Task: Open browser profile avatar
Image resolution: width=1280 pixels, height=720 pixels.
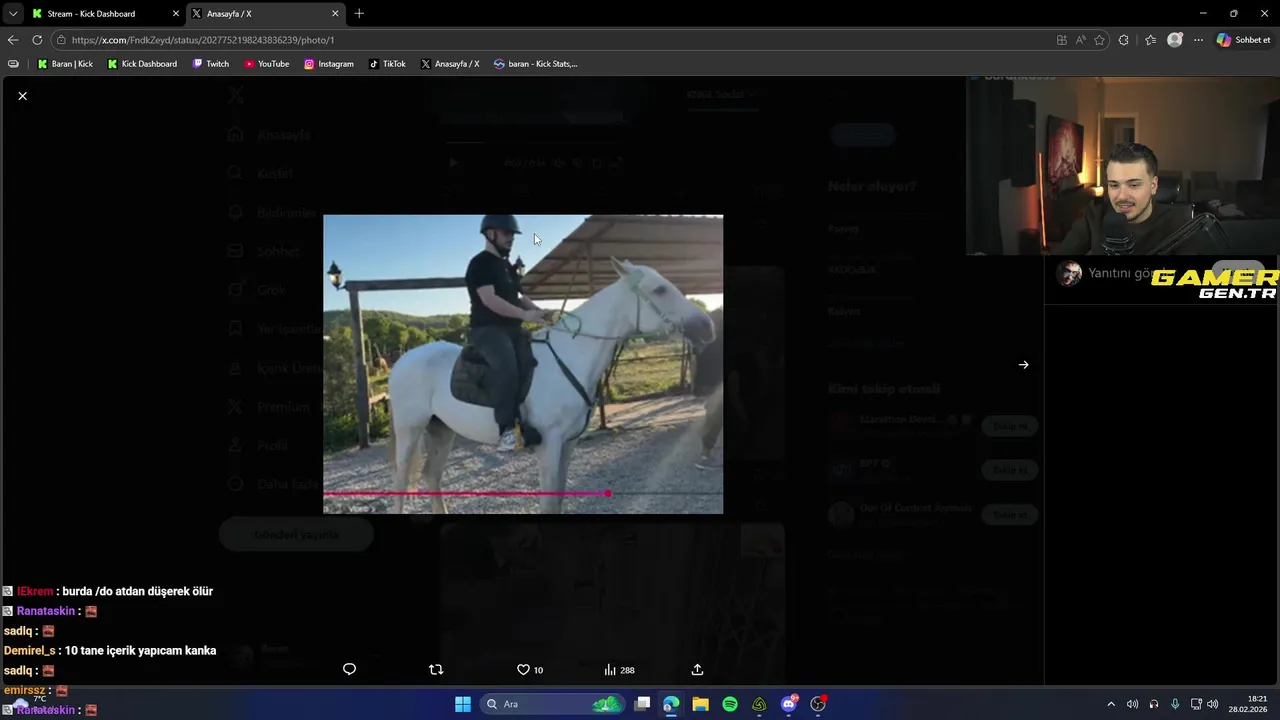Action: [x=1175, y=40]
